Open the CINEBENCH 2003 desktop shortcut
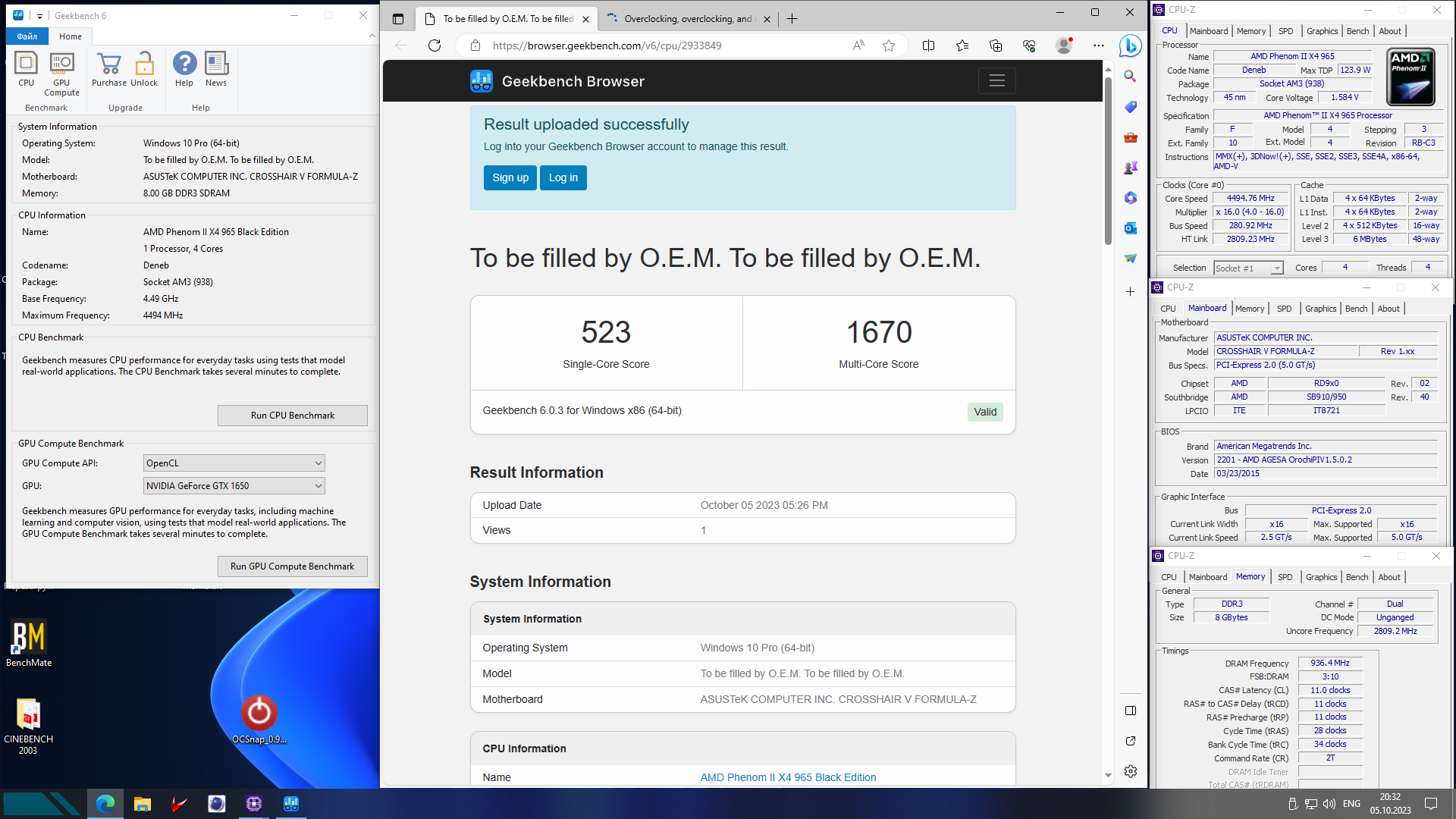1456x819 pixels. (28, 726)
